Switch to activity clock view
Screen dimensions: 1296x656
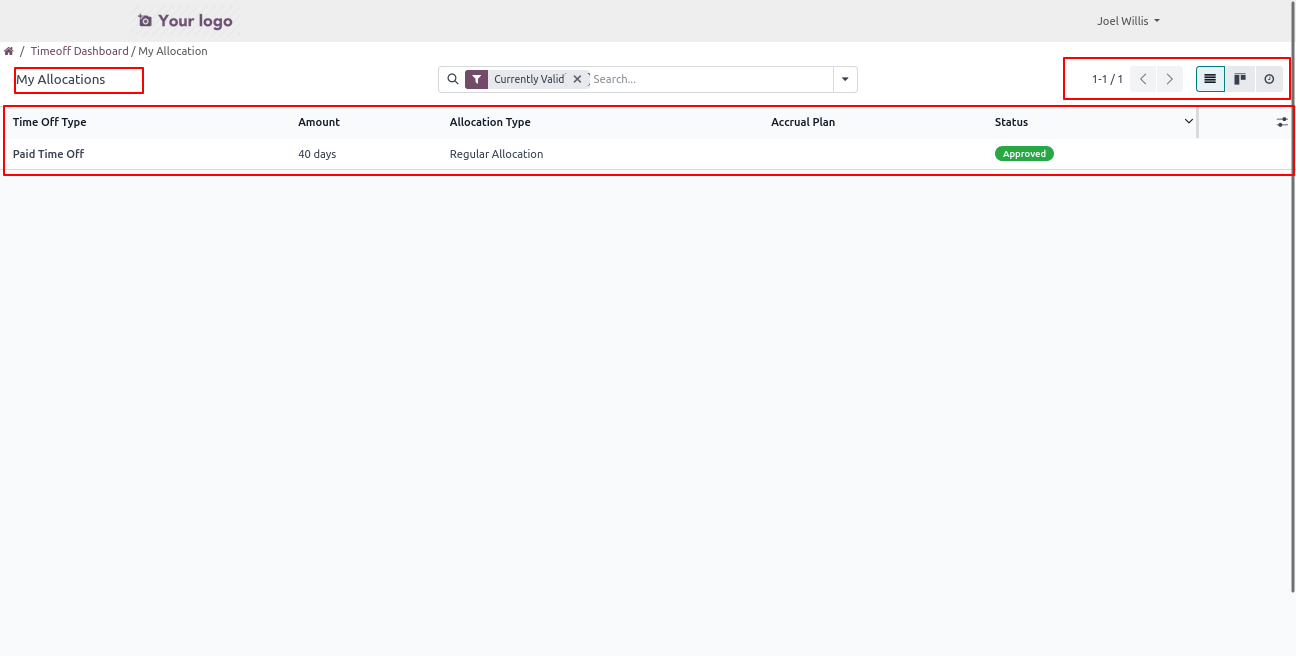[x=1269, y=79]
